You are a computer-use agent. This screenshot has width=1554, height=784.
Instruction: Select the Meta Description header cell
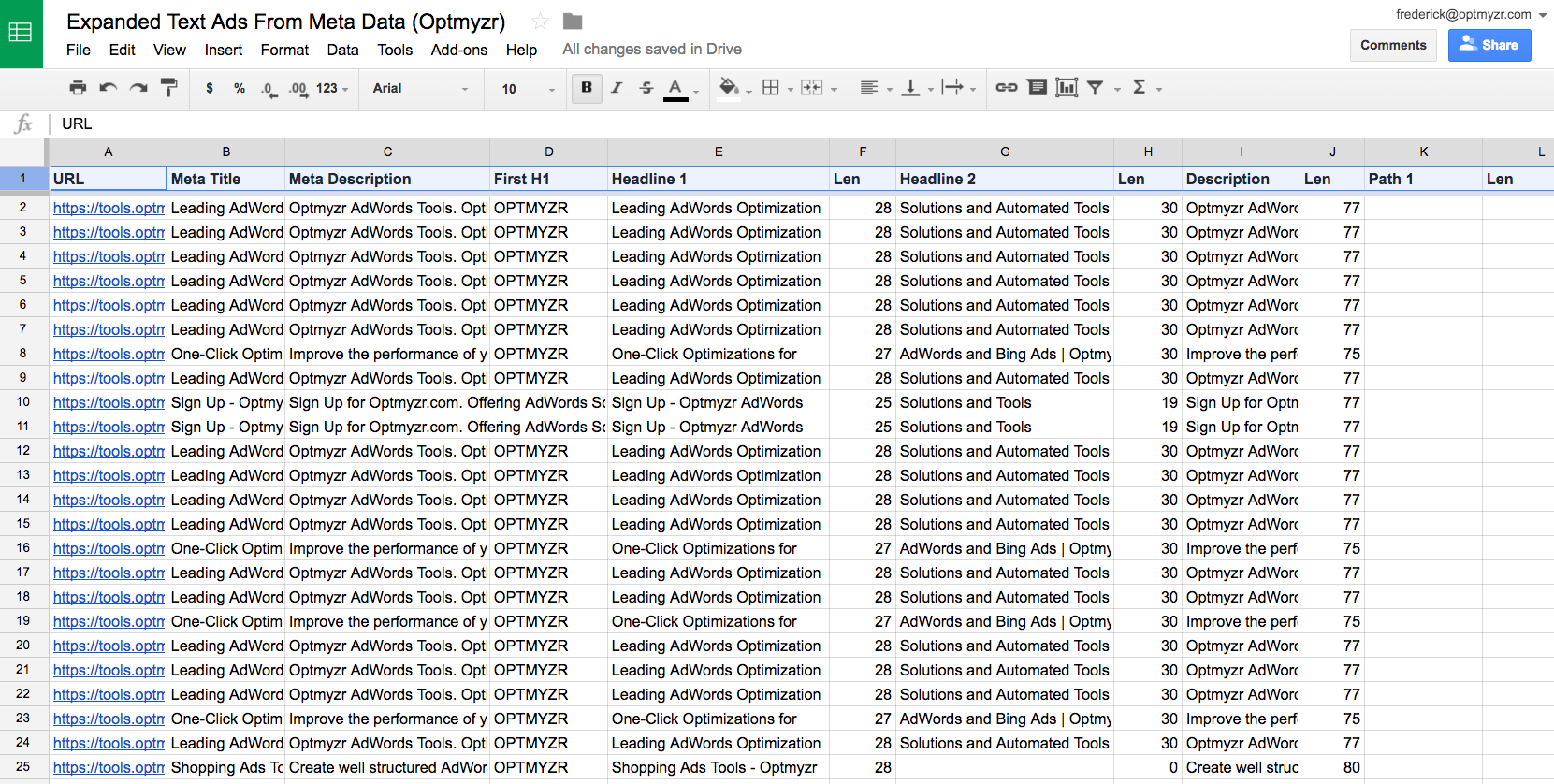[387, 179]
